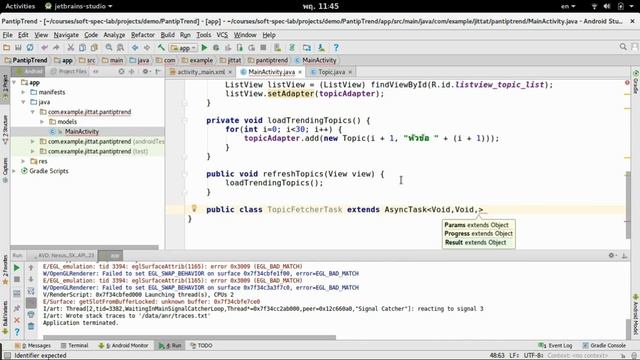Open the TODO tool window

[x=201, y=345]
